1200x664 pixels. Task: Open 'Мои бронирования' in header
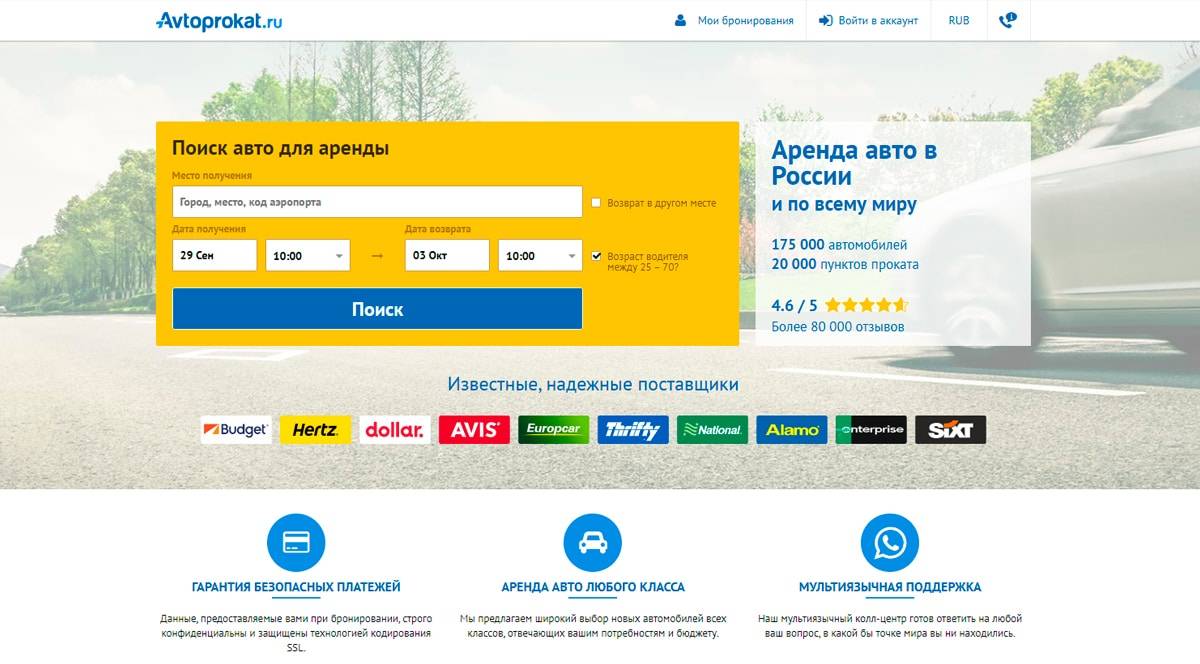click(734, 20)
